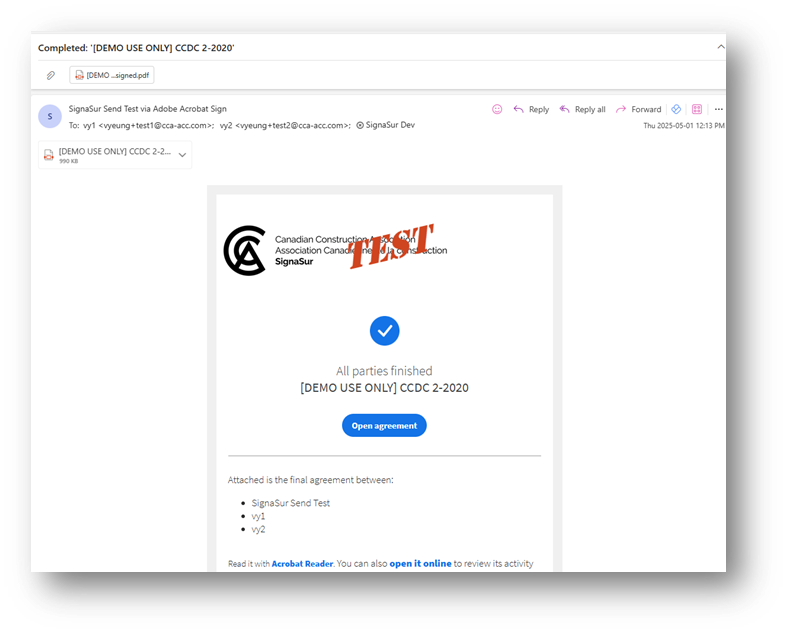Open the pink apps grid icon
This screenshot has height=634, width=788.
click(697, 109)
